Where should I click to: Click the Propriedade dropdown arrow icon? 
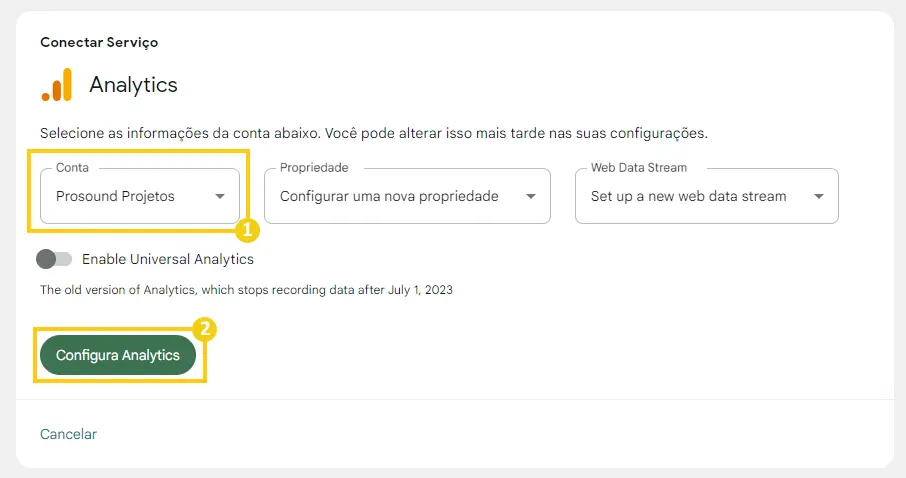coord(530,197)
